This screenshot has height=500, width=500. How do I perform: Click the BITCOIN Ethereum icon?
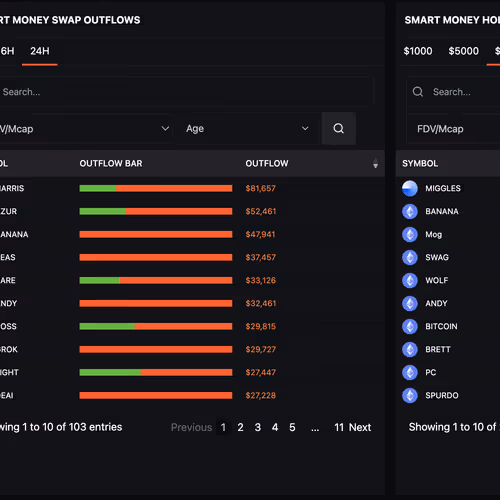tap(410, 326)
